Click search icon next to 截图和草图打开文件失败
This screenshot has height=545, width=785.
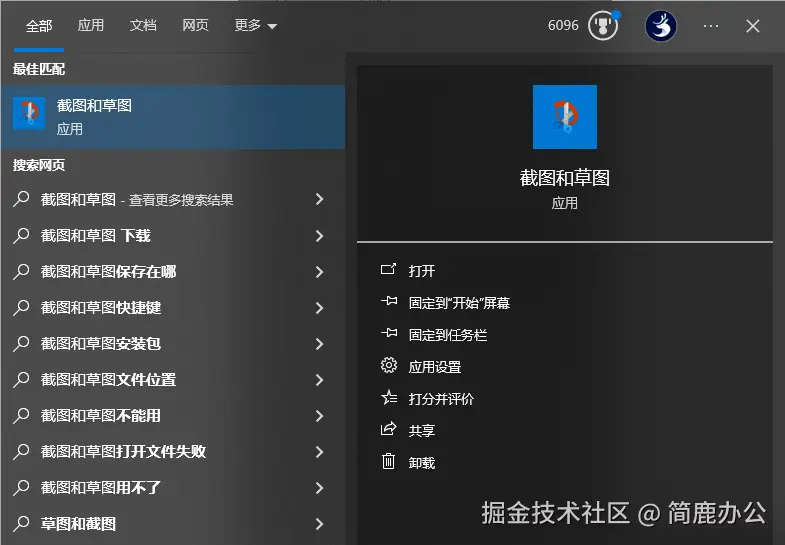[x=21, y=451]
